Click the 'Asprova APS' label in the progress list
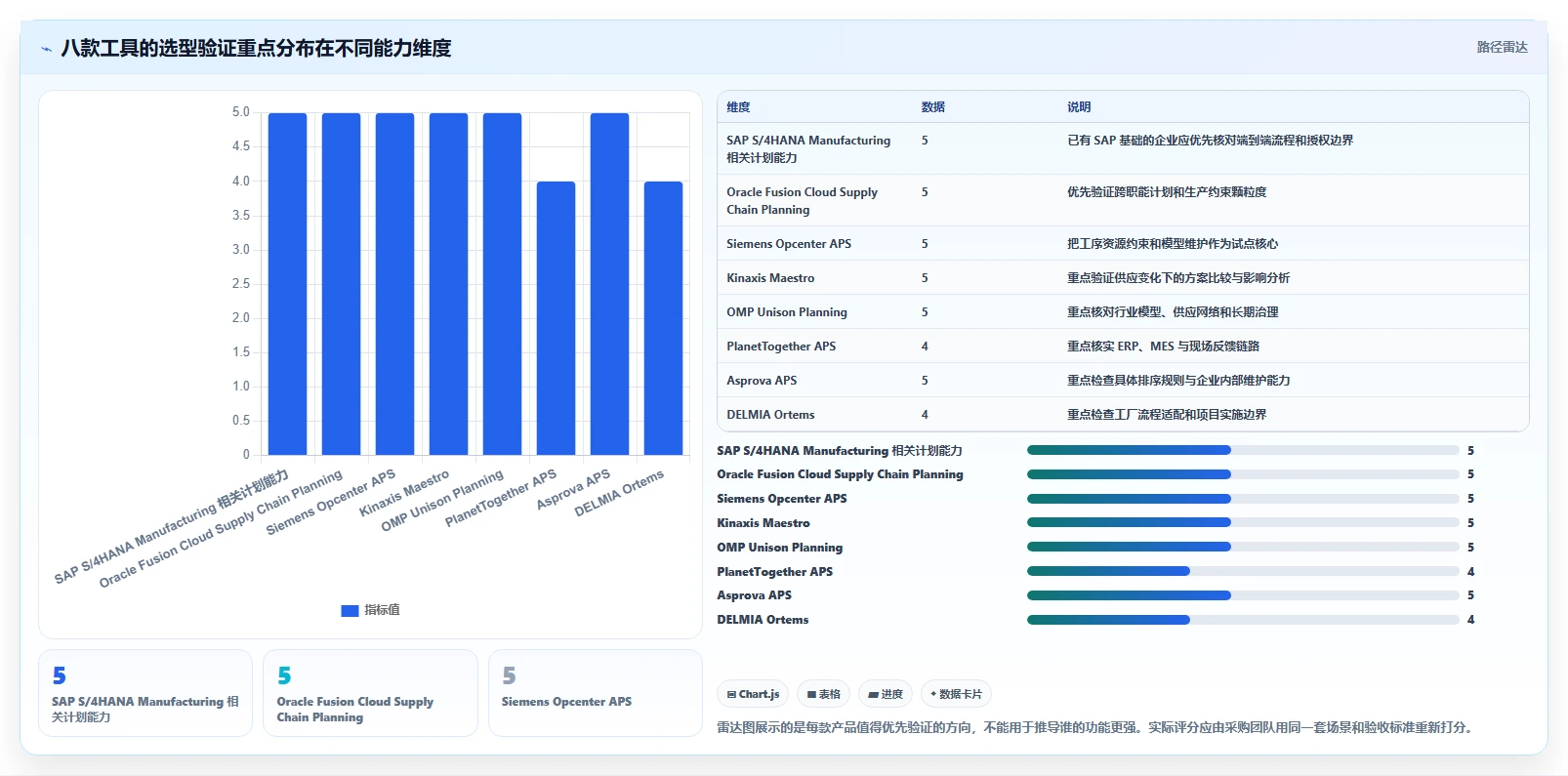 coord(755,595)
